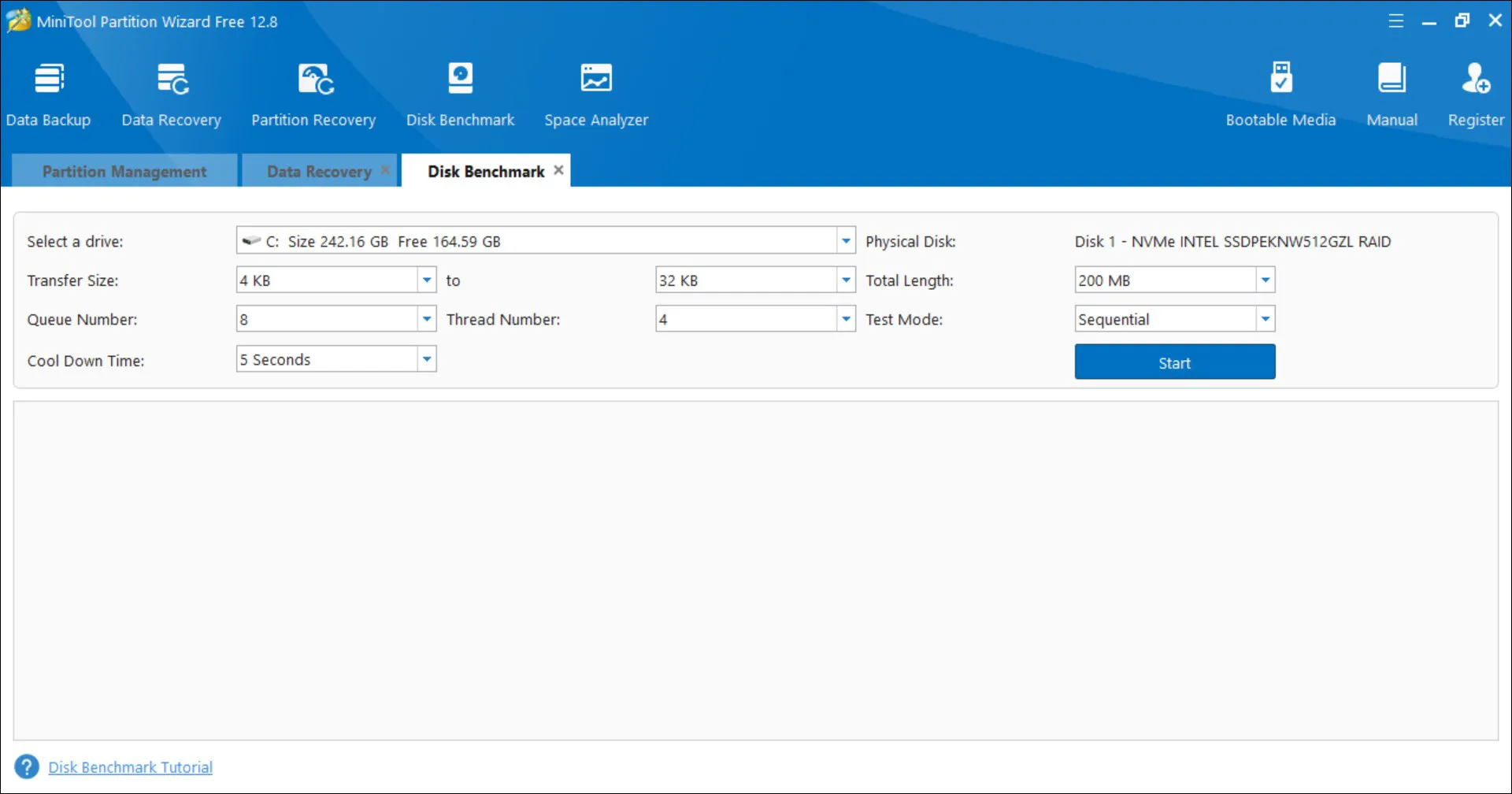Screen dimensions: 1512x794
Task: Close the Disk Benchmark tab
Action: click(x=558, y=170)
